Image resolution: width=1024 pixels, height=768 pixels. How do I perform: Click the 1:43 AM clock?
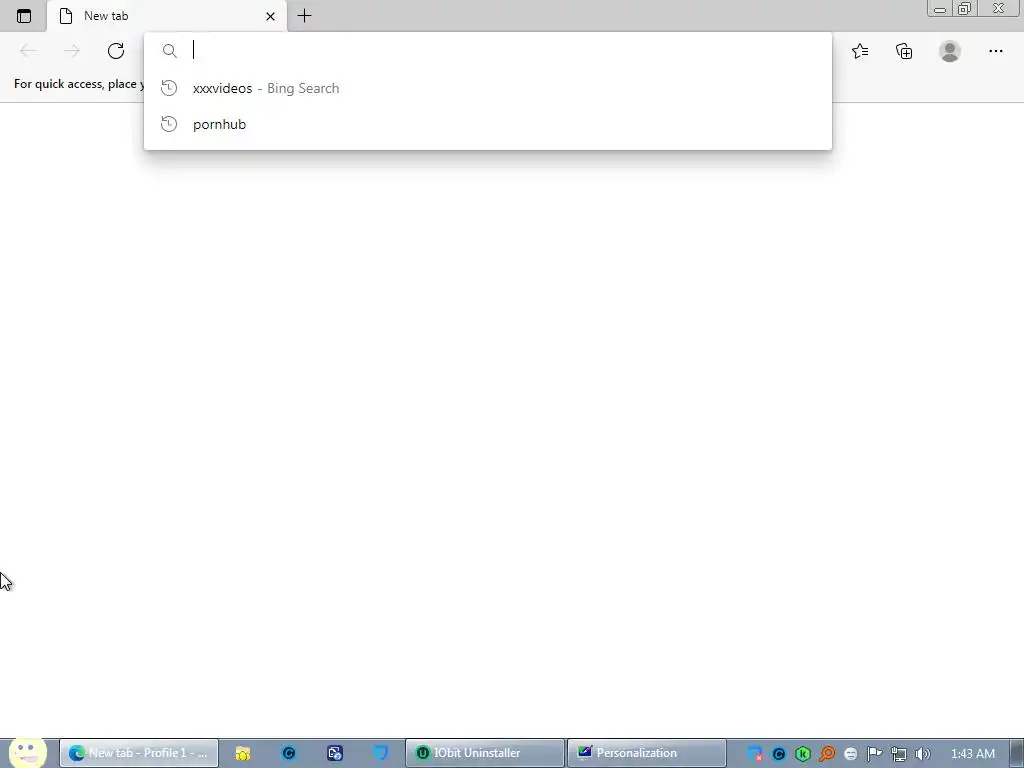pyautogui.click(x=973, y=754)
